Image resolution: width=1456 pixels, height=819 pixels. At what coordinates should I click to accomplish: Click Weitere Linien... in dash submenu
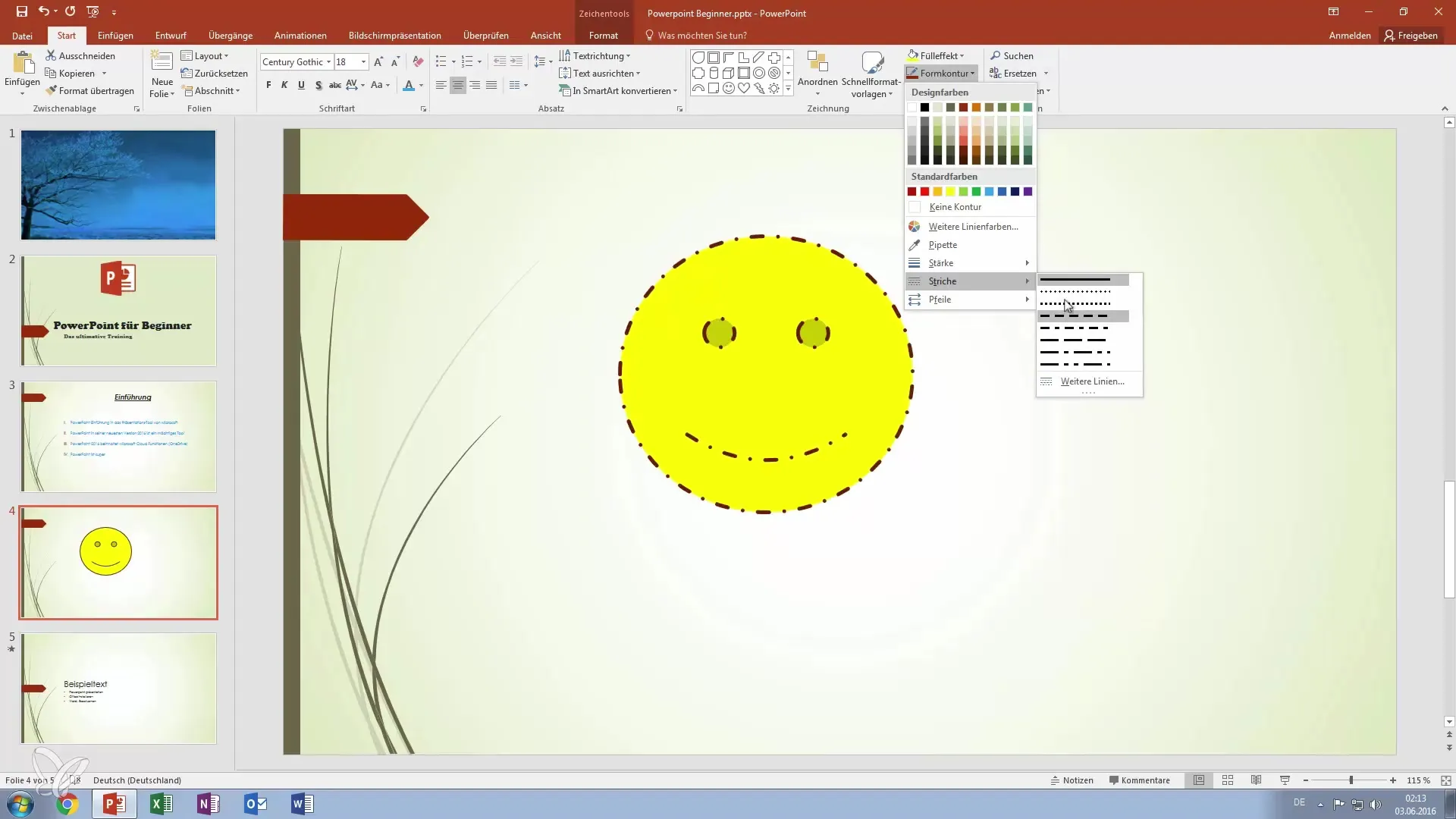(x=1090, y=381)
